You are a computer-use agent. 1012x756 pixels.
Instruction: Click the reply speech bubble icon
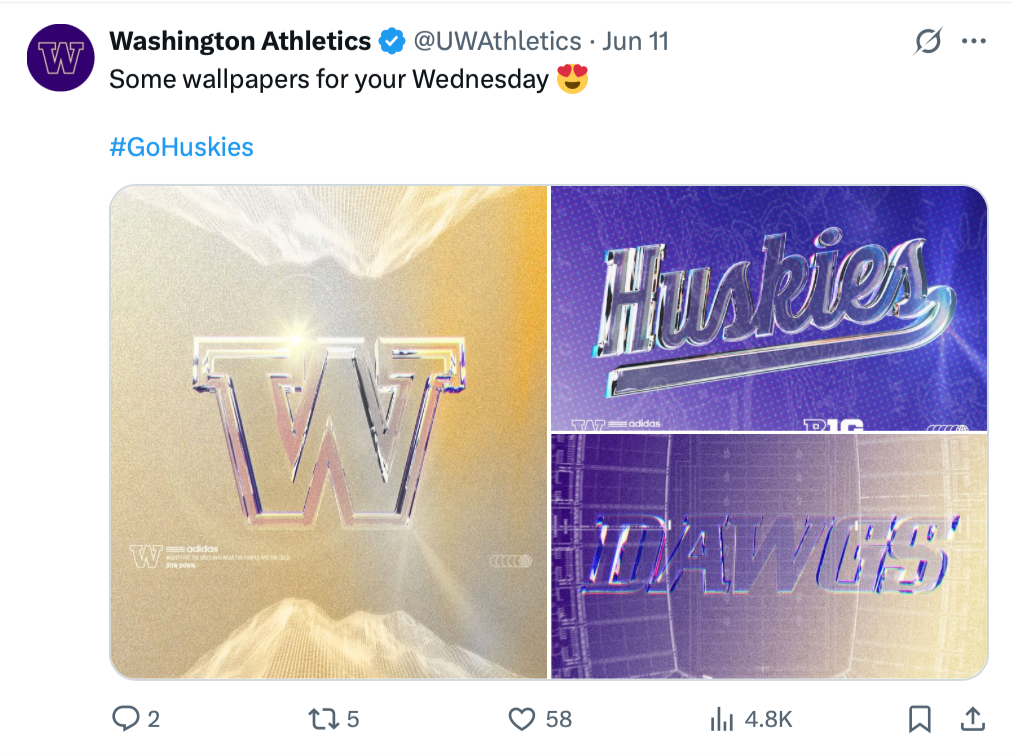click(125, 718)
